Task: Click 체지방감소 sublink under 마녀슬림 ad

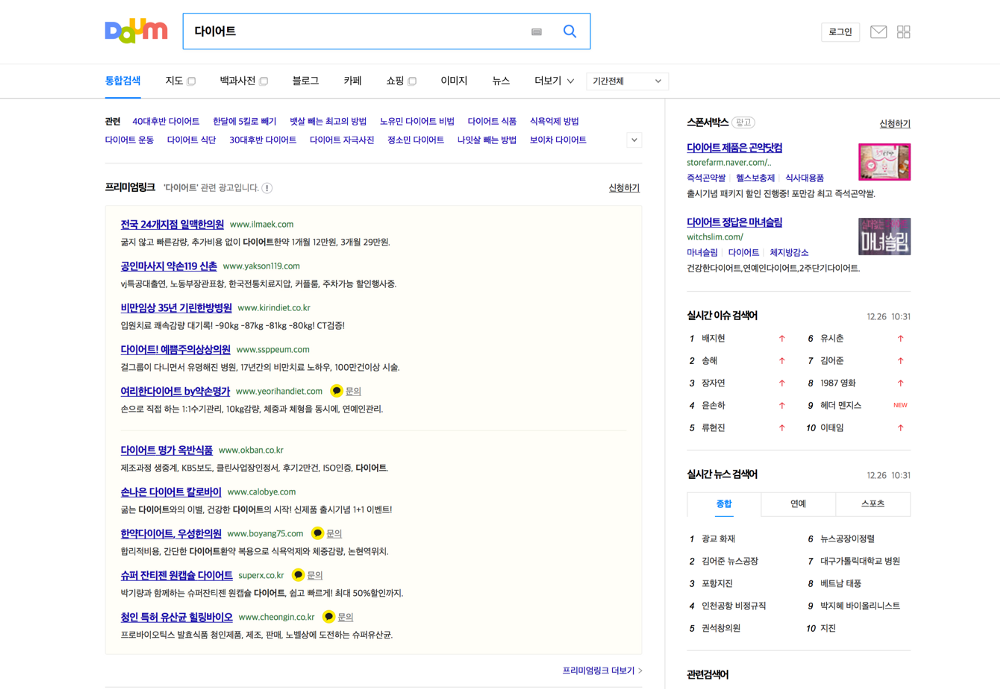Action: [x=789, y=253]
